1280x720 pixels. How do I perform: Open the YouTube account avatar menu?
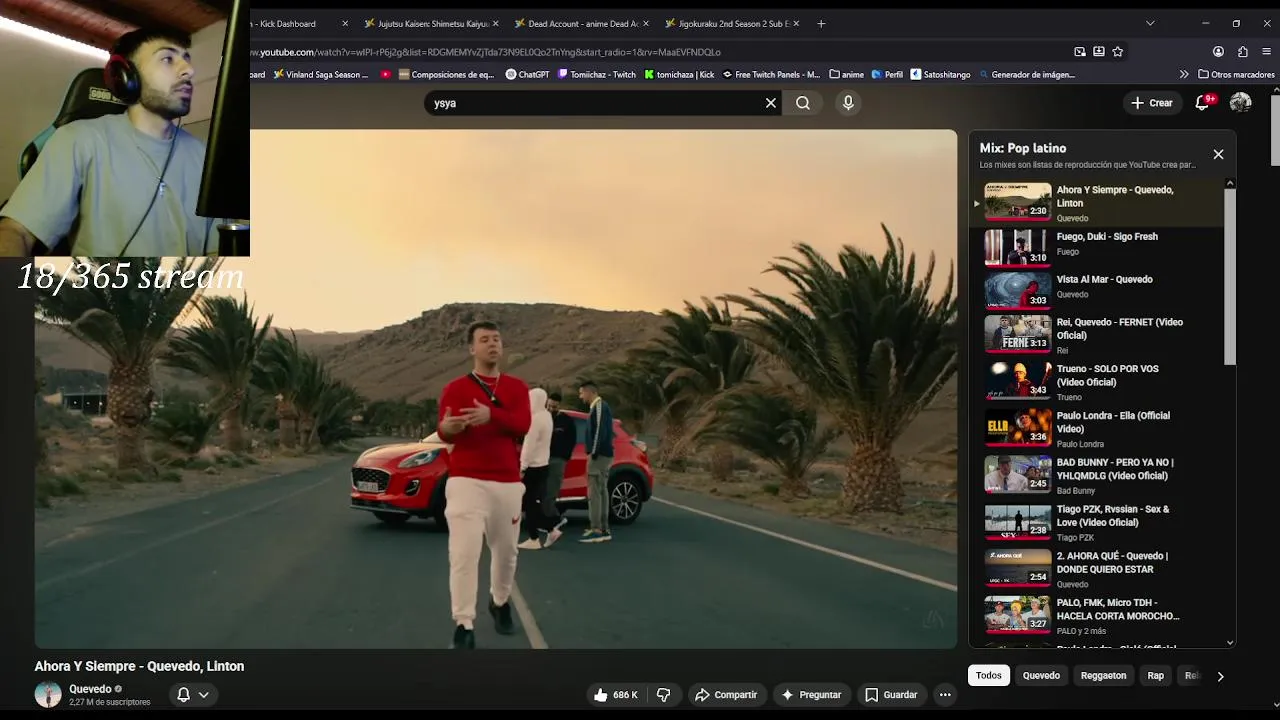coord(1240,102)
